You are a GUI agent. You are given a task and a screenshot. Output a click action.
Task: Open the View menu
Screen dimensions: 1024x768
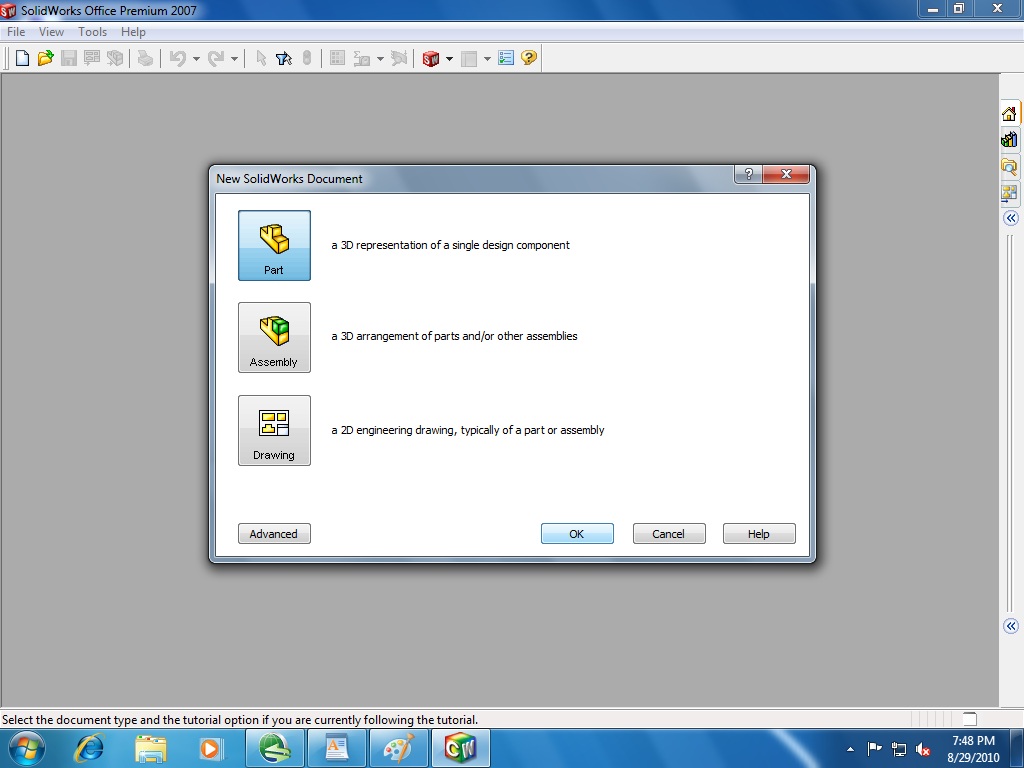(x=51, y=31)
